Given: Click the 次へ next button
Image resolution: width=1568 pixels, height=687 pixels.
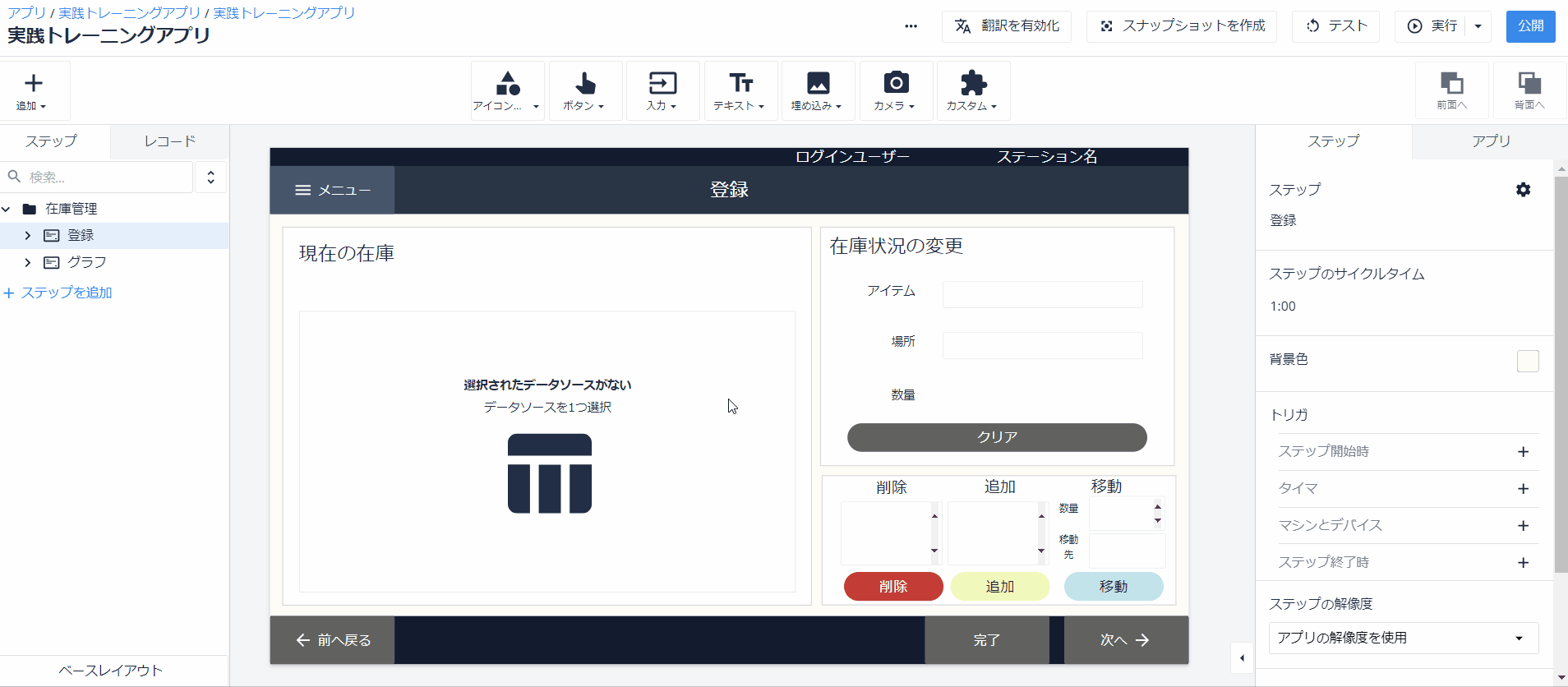Looking at the screenshot, I should pyautogui.click(x=1126, y=640).
